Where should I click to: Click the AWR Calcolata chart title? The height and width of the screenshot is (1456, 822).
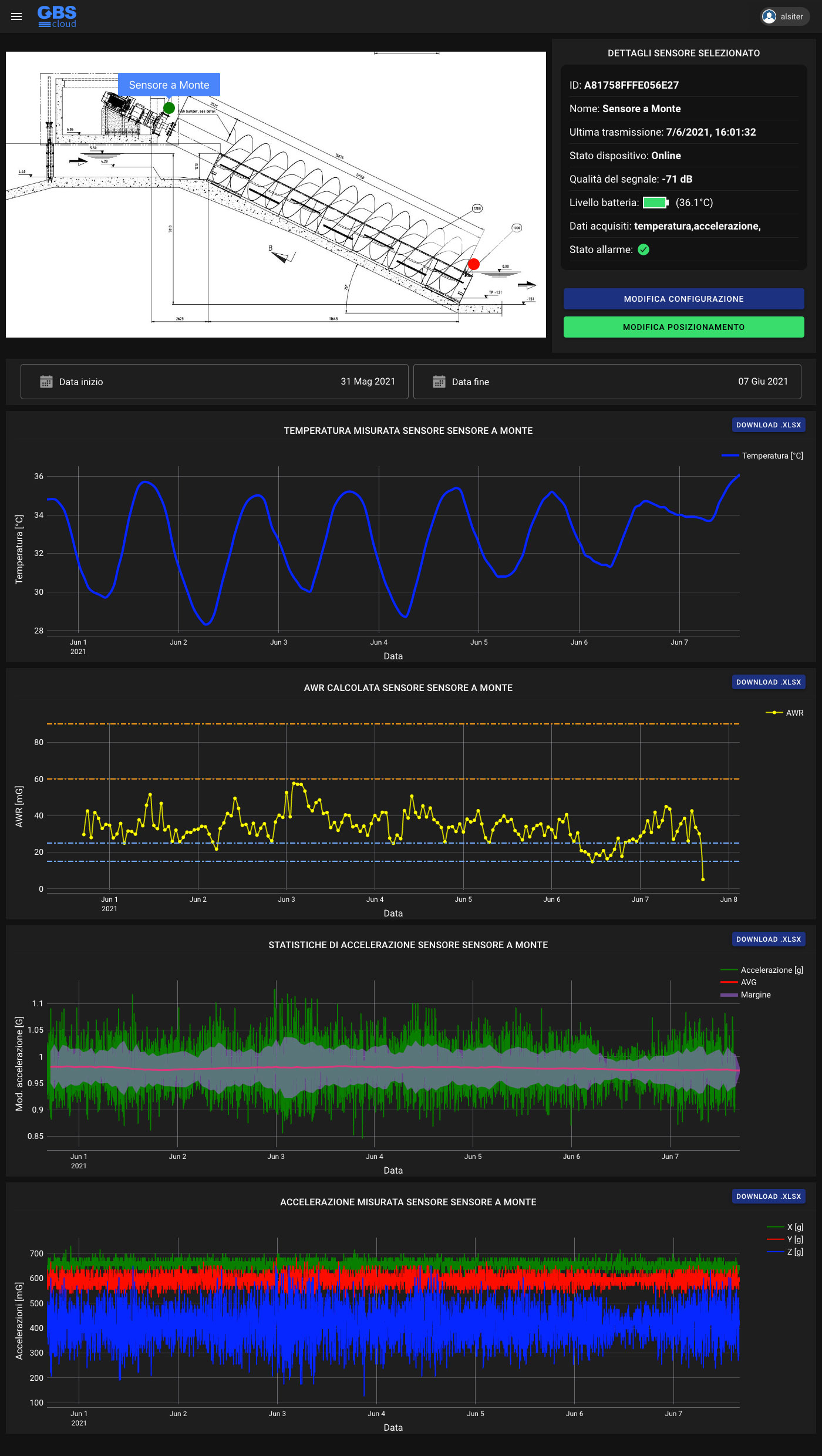click(x=408, y=687)
